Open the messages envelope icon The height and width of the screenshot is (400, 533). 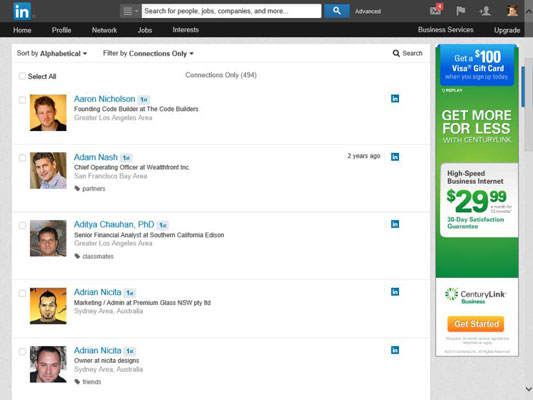(436, 10)
